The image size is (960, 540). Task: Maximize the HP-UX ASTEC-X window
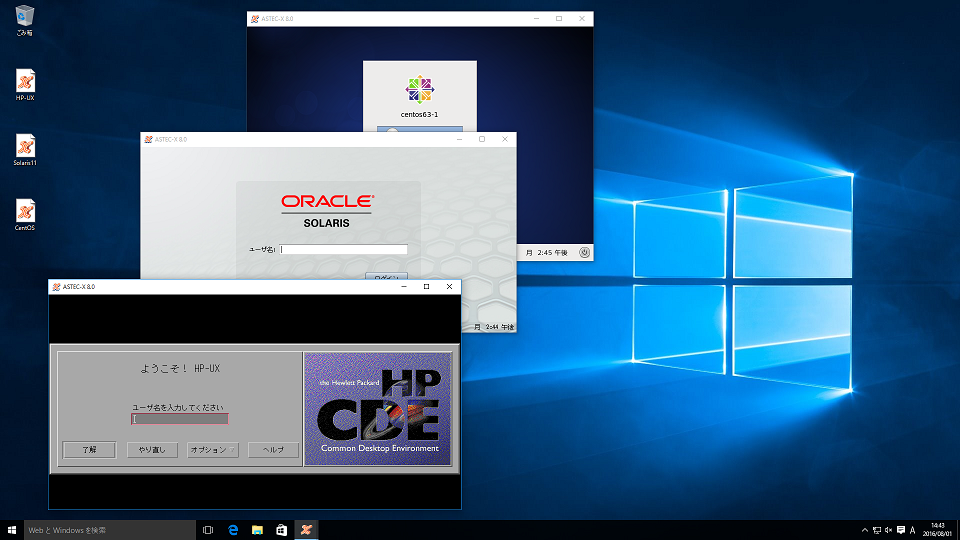pyautogui.click(x=427, y=287)
